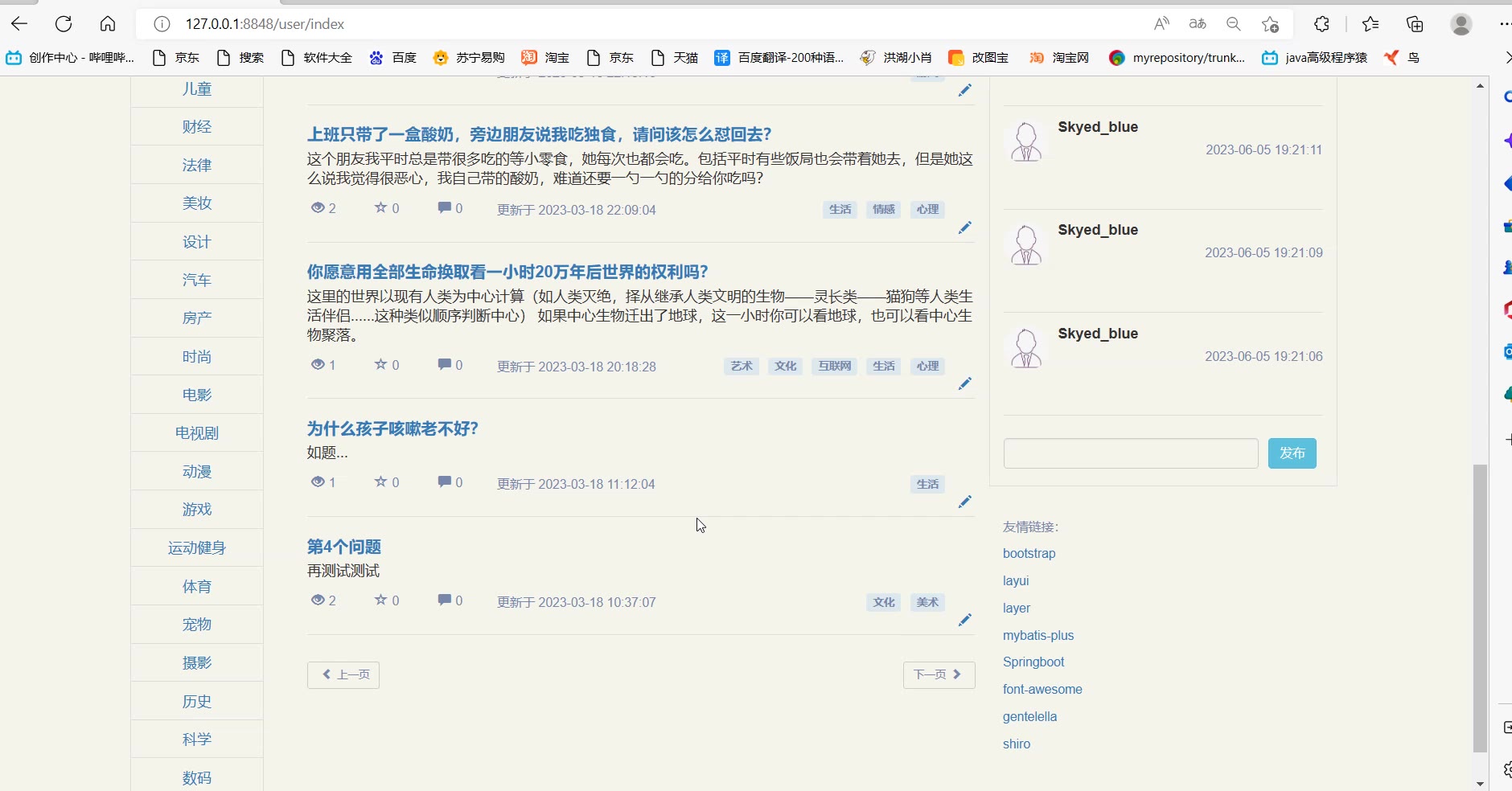This screenshot has height=791, width=1512.
Task: Open collections icon
Action: coord(1415,24)
